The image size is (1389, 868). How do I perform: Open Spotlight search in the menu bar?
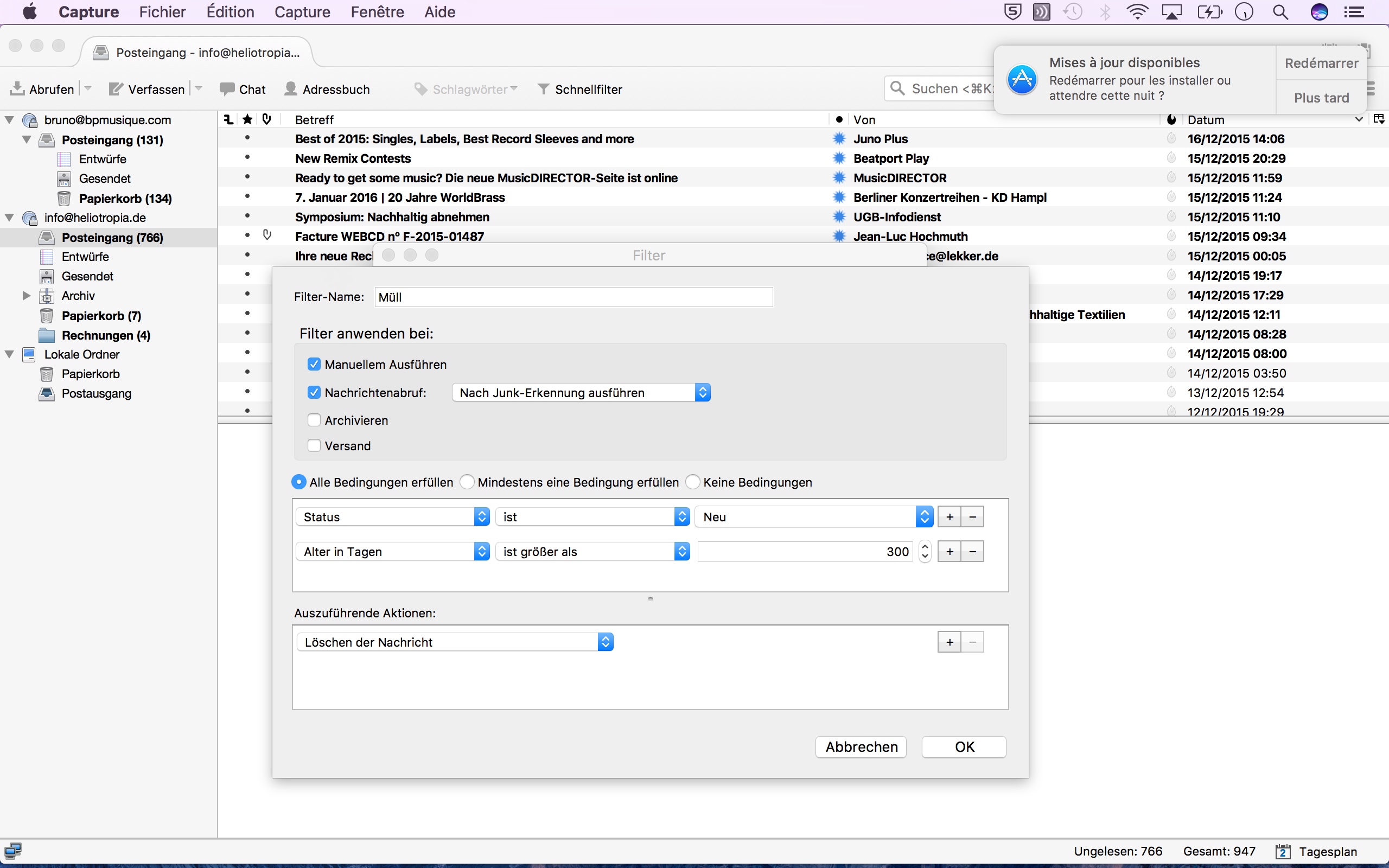(1280, 12)
